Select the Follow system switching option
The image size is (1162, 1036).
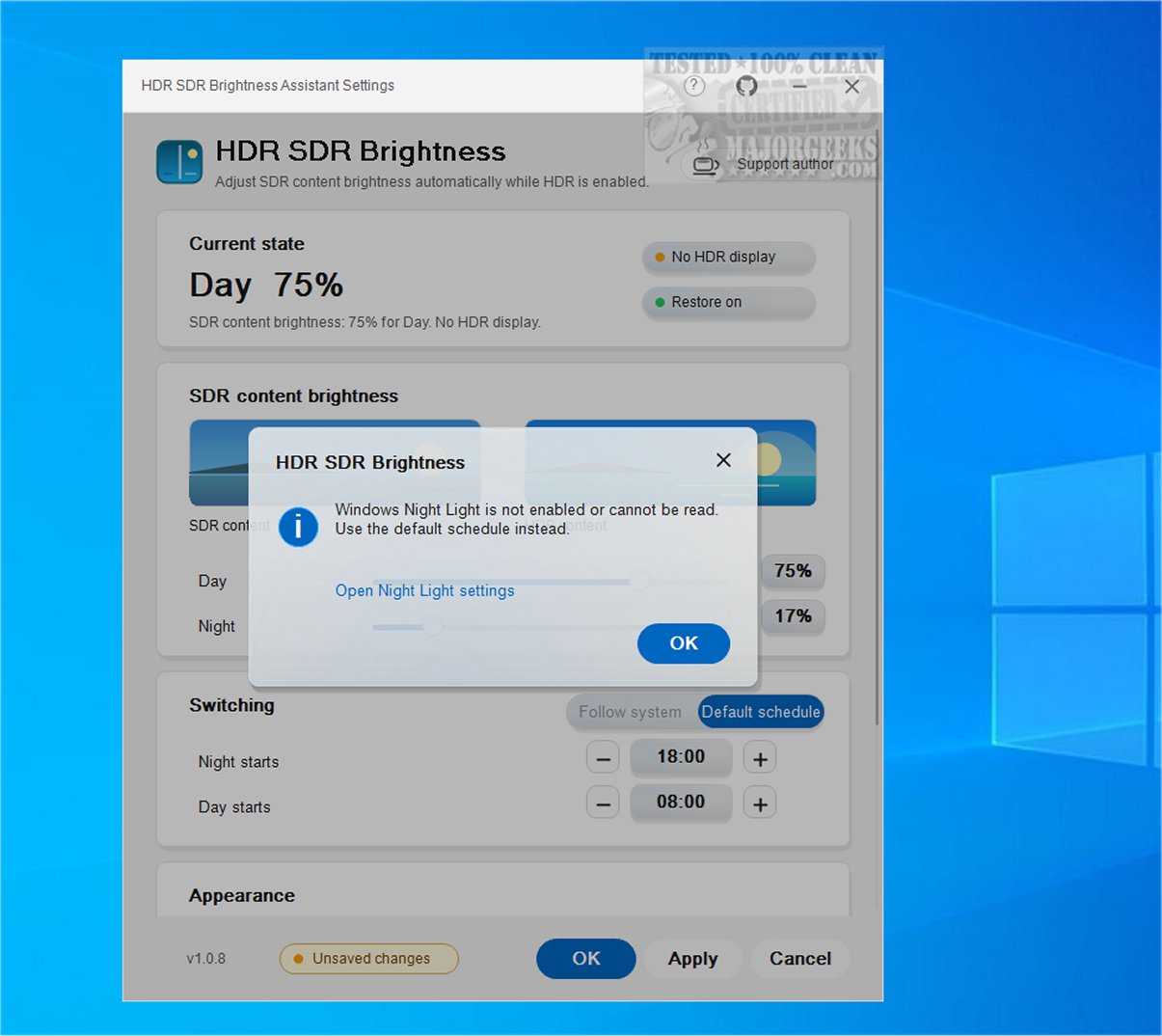(x=631, y=712)
